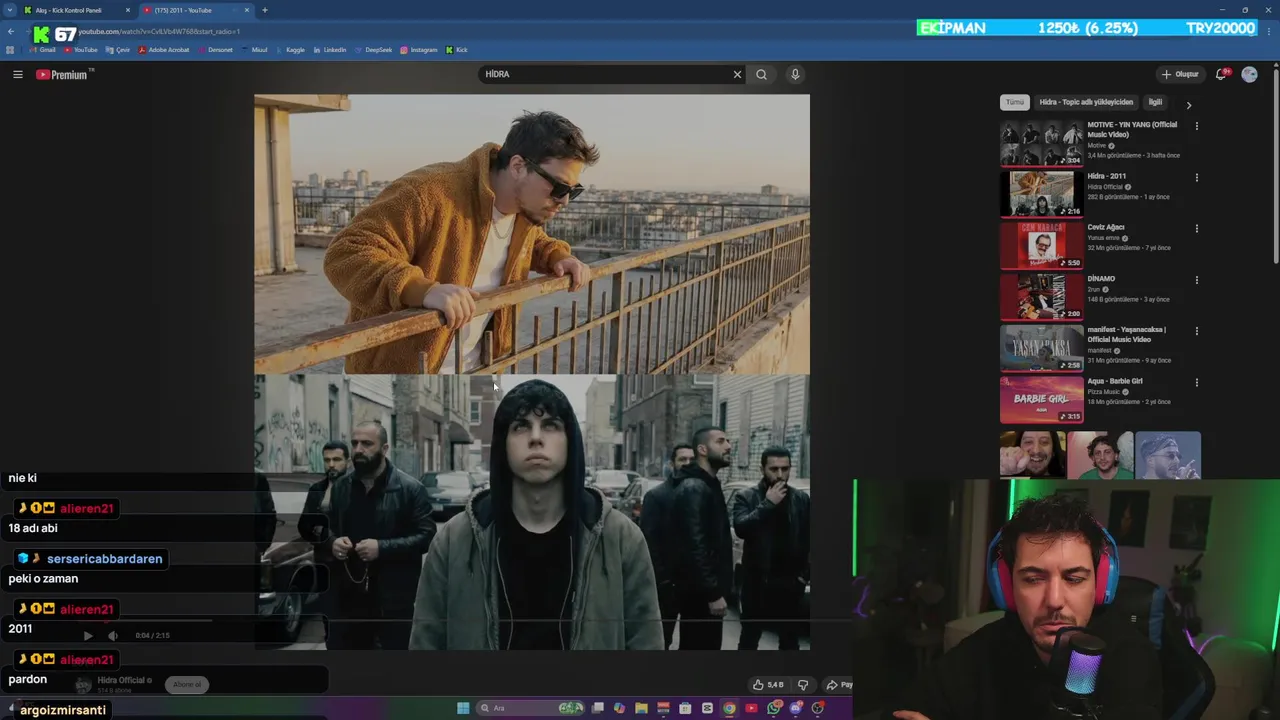Open the YouTube notifications bell

click(x=1221, y=74)
